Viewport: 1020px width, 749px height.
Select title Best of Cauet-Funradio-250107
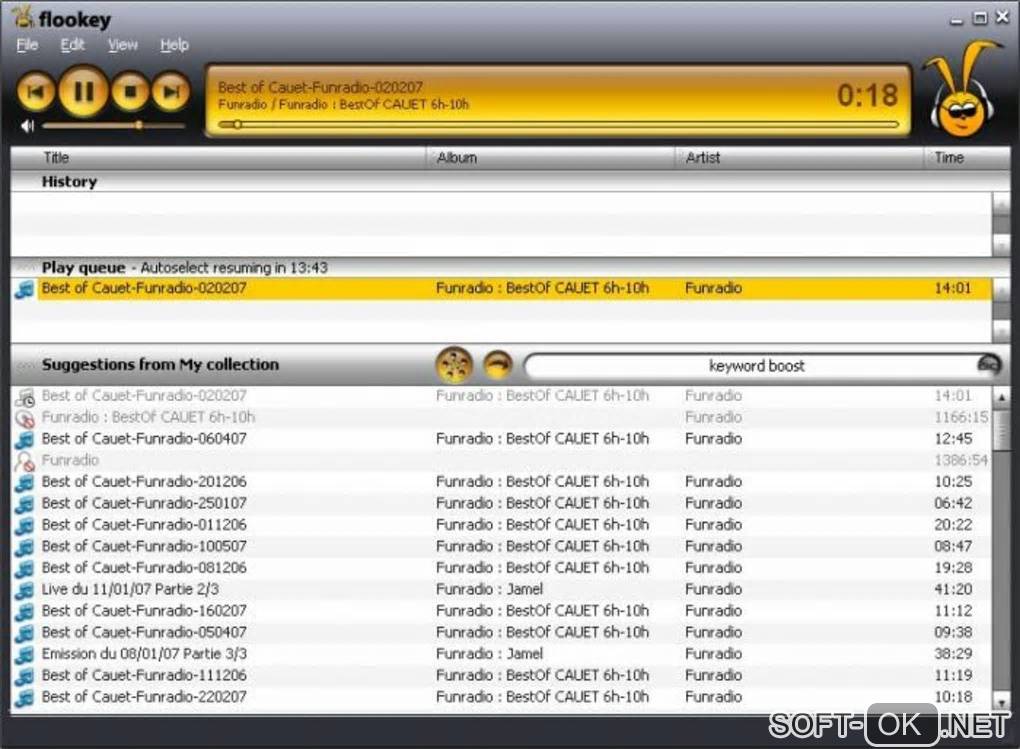click(144, 503)
